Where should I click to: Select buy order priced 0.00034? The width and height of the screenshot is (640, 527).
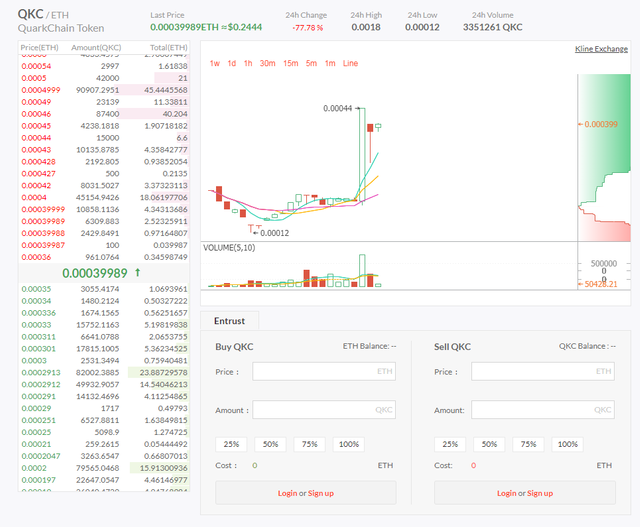[x=104, y=301]
